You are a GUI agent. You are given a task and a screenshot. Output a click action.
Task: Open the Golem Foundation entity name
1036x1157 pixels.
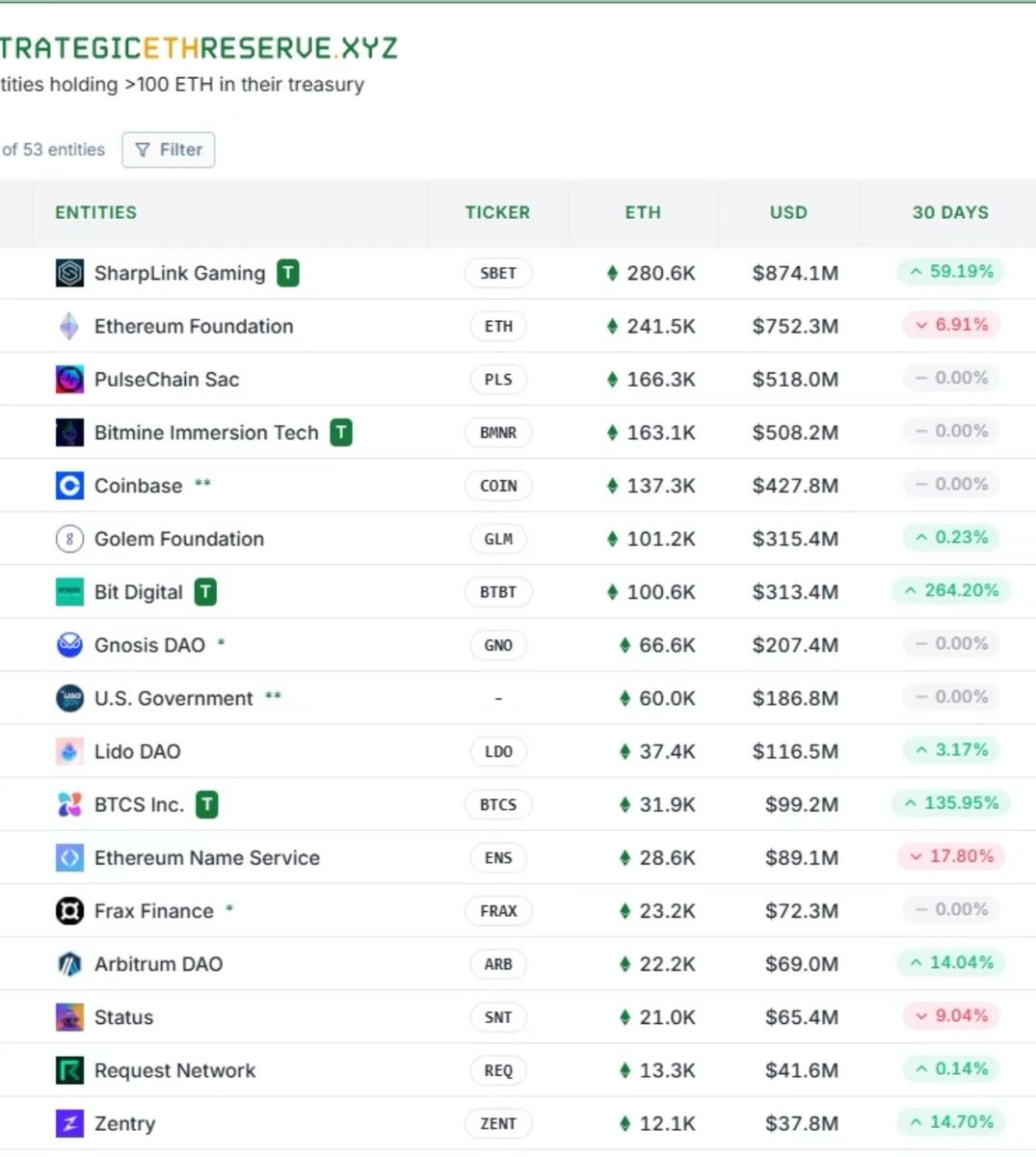tap(179, 539)
